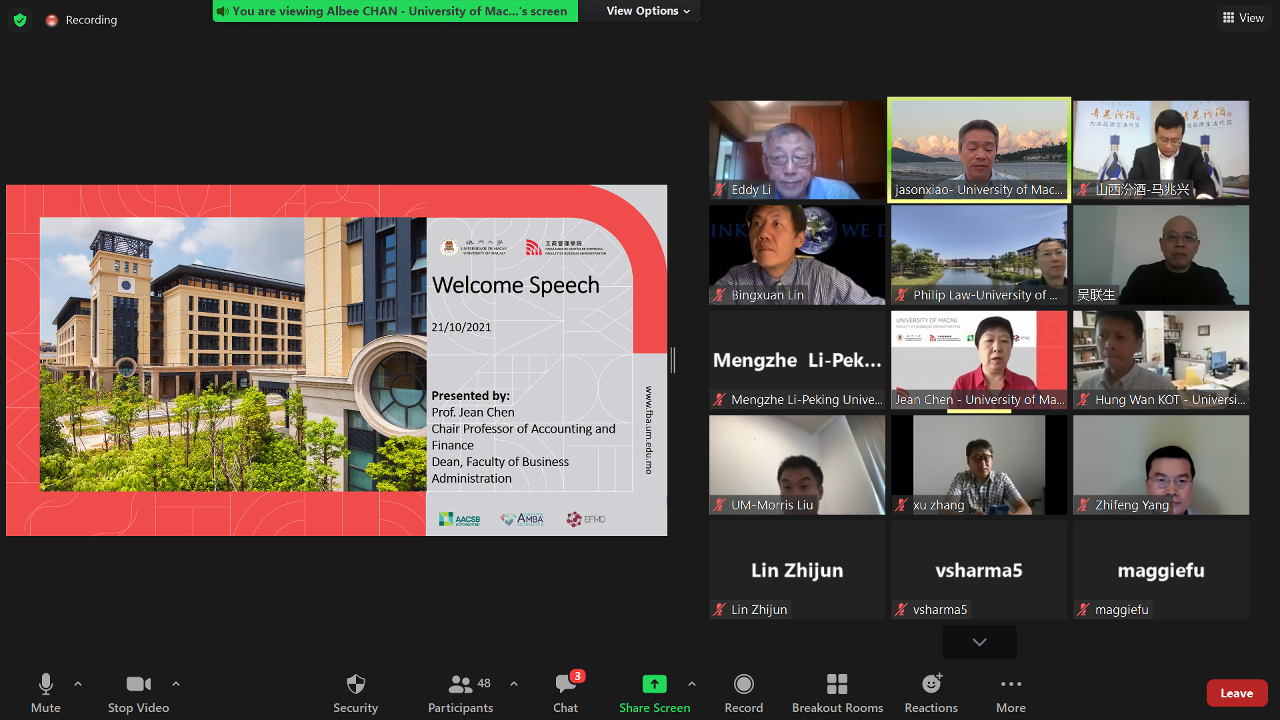The image size is (1280, 720).
Task: Select Jean Chen's video thumbnail
Action: pos(979,360)
